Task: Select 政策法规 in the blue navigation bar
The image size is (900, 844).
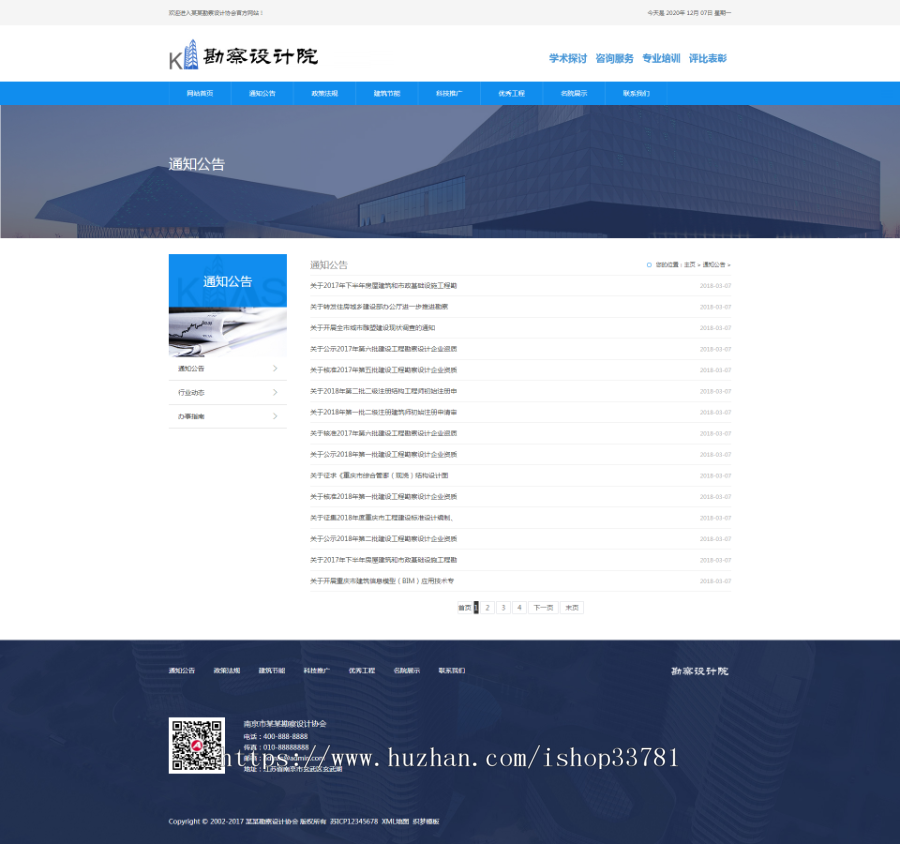Action: coord(325,93)
